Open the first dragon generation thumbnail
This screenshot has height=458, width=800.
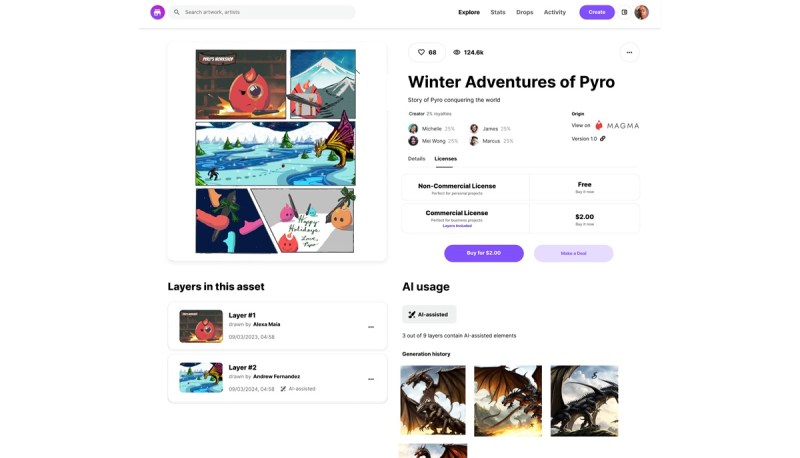tap(433, 400)
